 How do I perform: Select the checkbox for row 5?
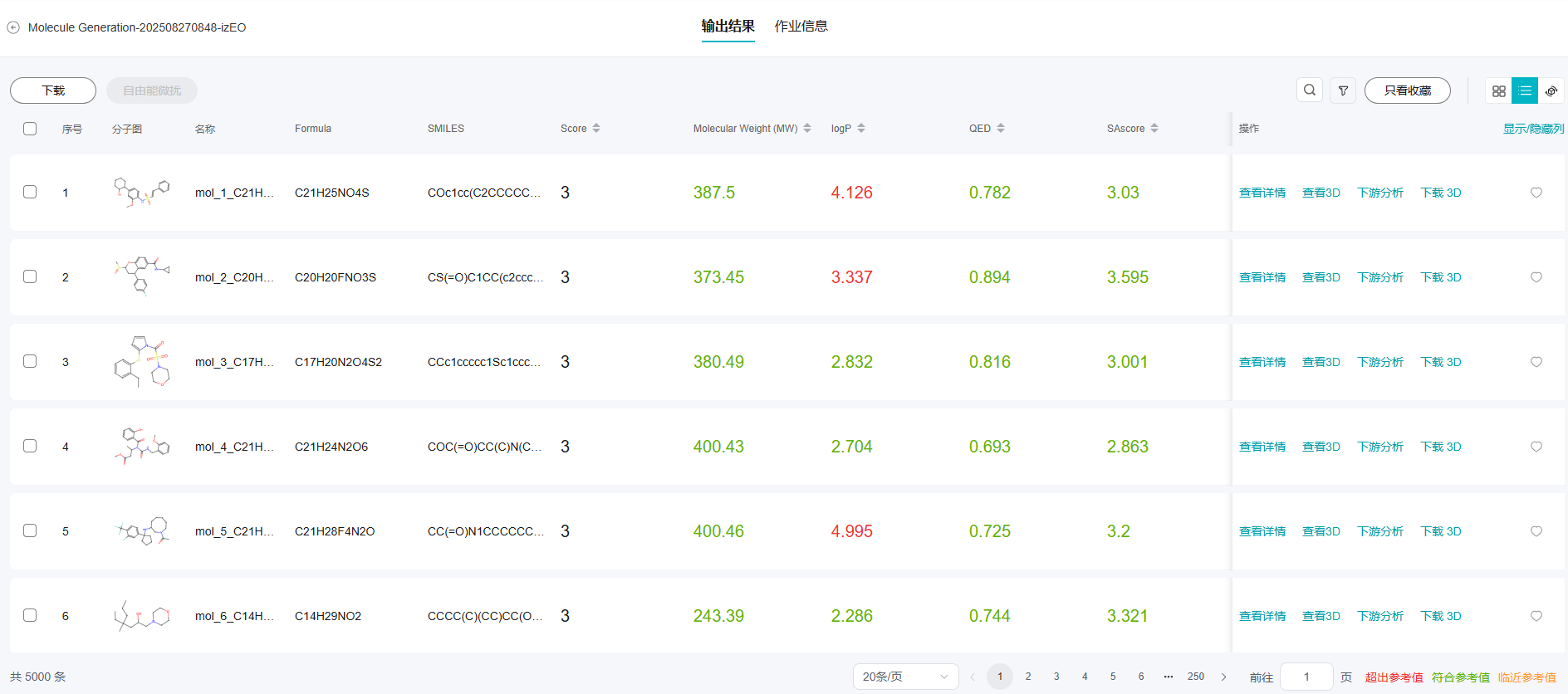tap(30, 530)
